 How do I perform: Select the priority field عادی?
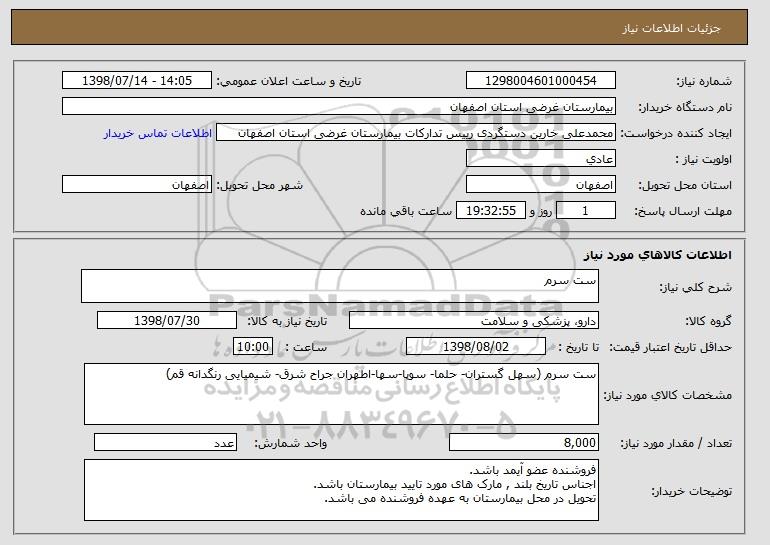541,159
